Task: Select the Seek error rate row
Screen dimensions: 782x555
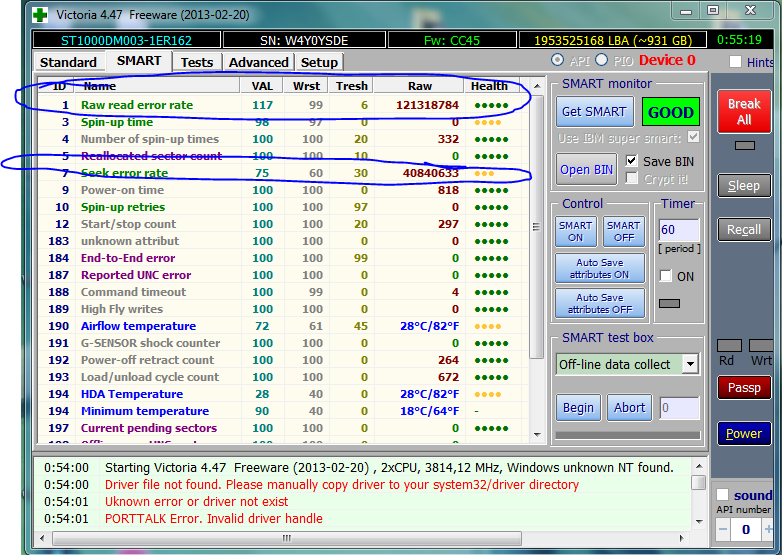Action: 124,173
